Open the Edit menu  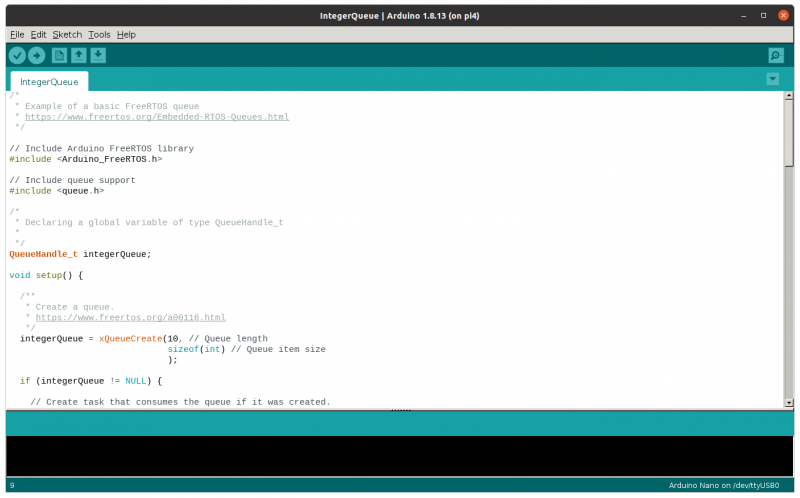[39, 34]
